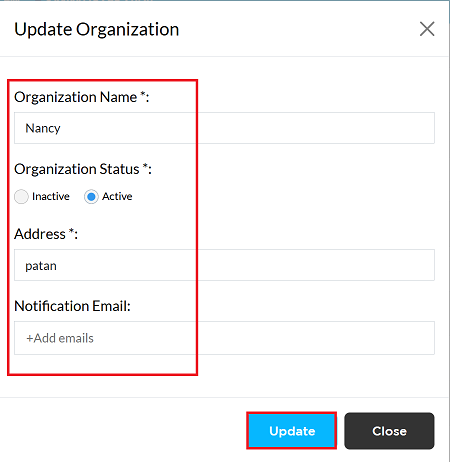Place cursor in the 'Nancy' text

click(x=43, y=128)
